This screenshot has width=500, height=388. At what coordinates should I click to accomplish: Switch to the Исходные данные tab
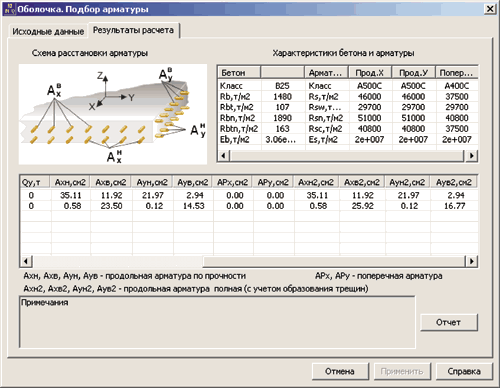click(x=48, y=31)
